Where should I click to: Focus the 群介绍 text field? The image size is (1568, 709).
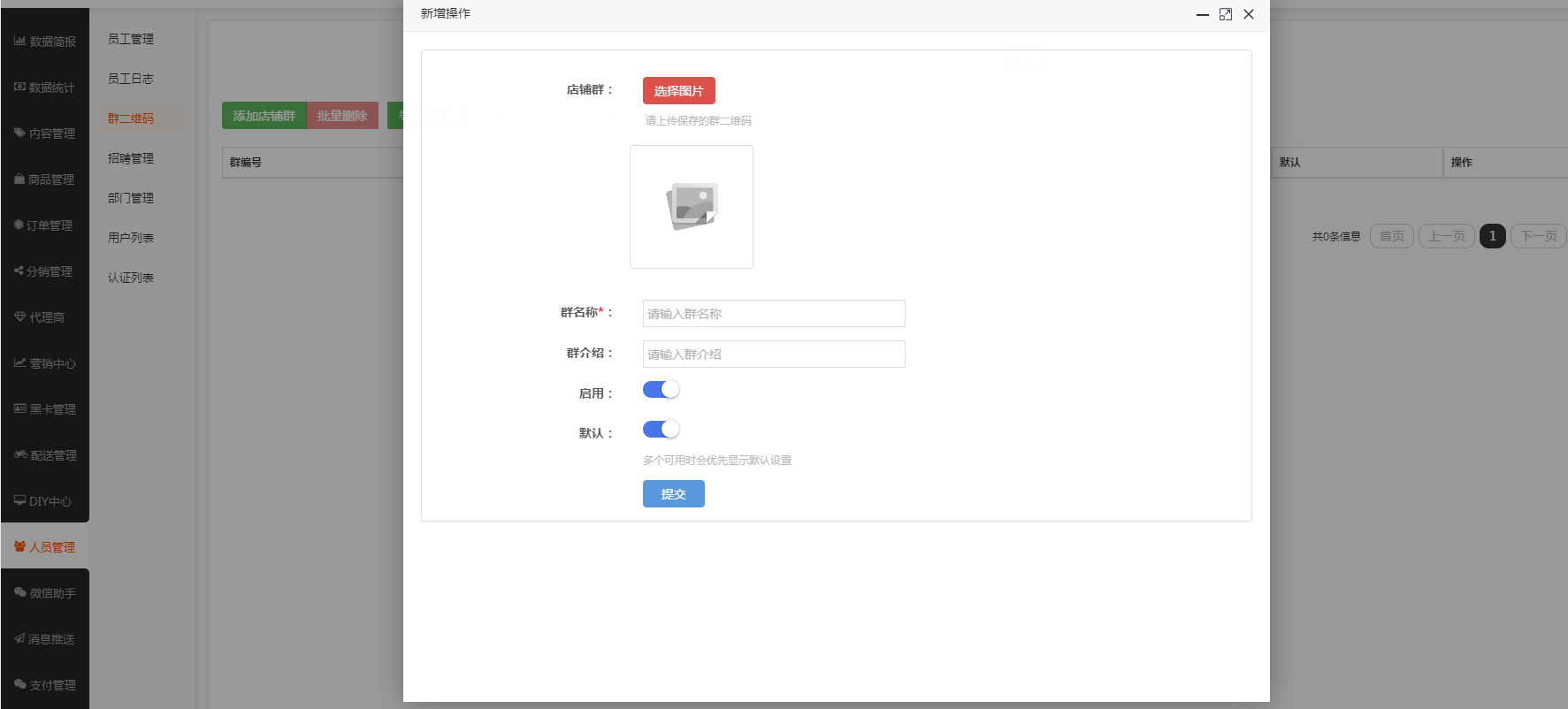click(773, 354)
